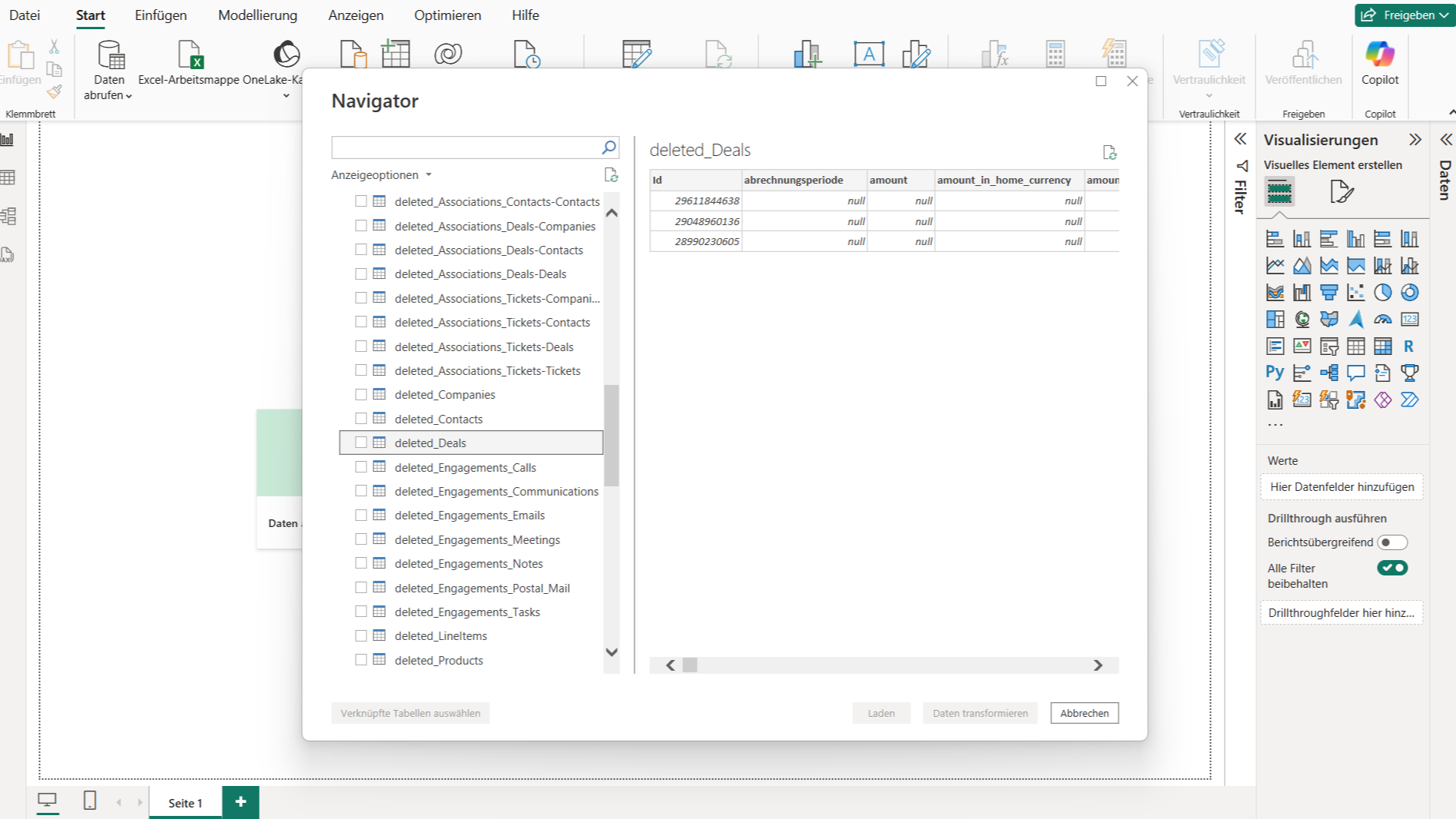Enable the Berichtsübergreifend toggle
The width and height of the screenshot is (1456, 819).
pos(1391,542)
